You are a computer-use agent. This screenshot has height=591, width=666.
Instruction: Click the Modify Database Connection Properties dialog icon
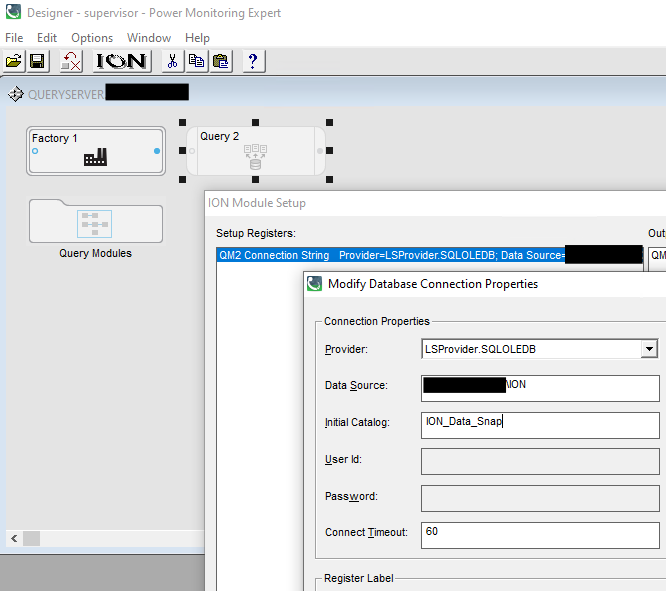coord(314,283)
